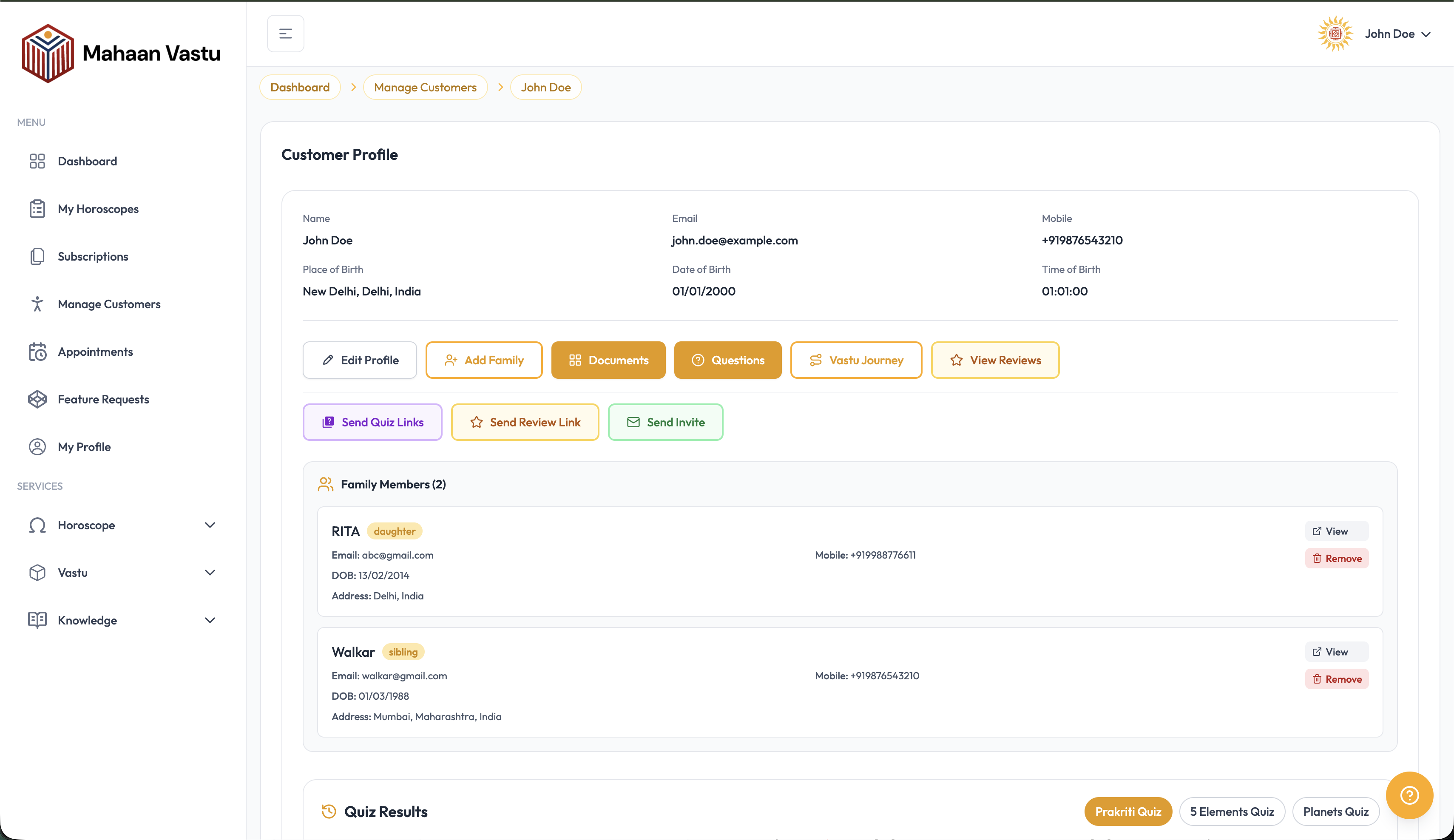The width and height of the screenshot is (1454, 840).
Task: Click the sibling relation badge
Action: [403, 651]
